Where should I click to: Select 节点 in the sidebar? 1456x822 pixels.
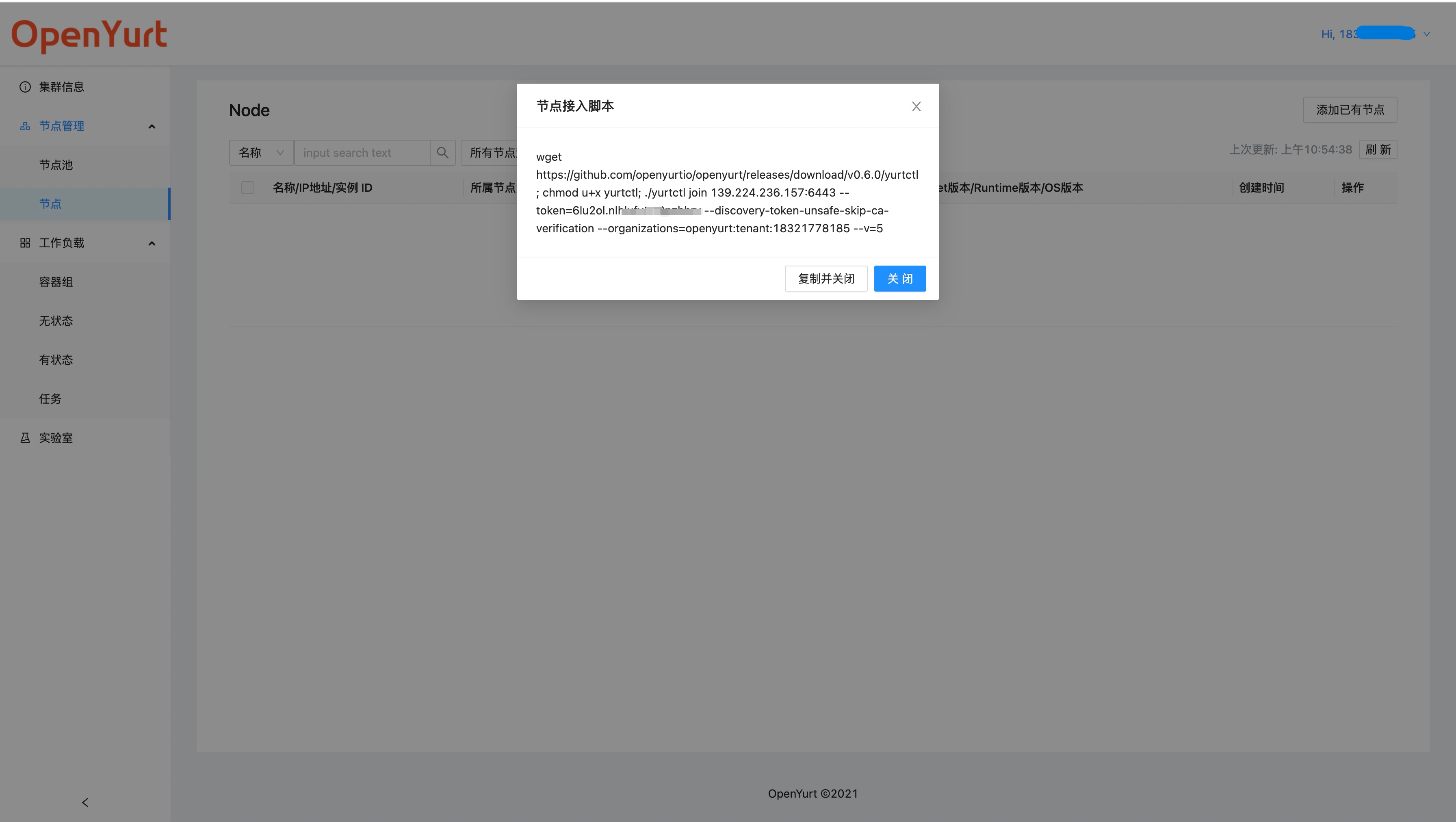(x=85, y=204)
